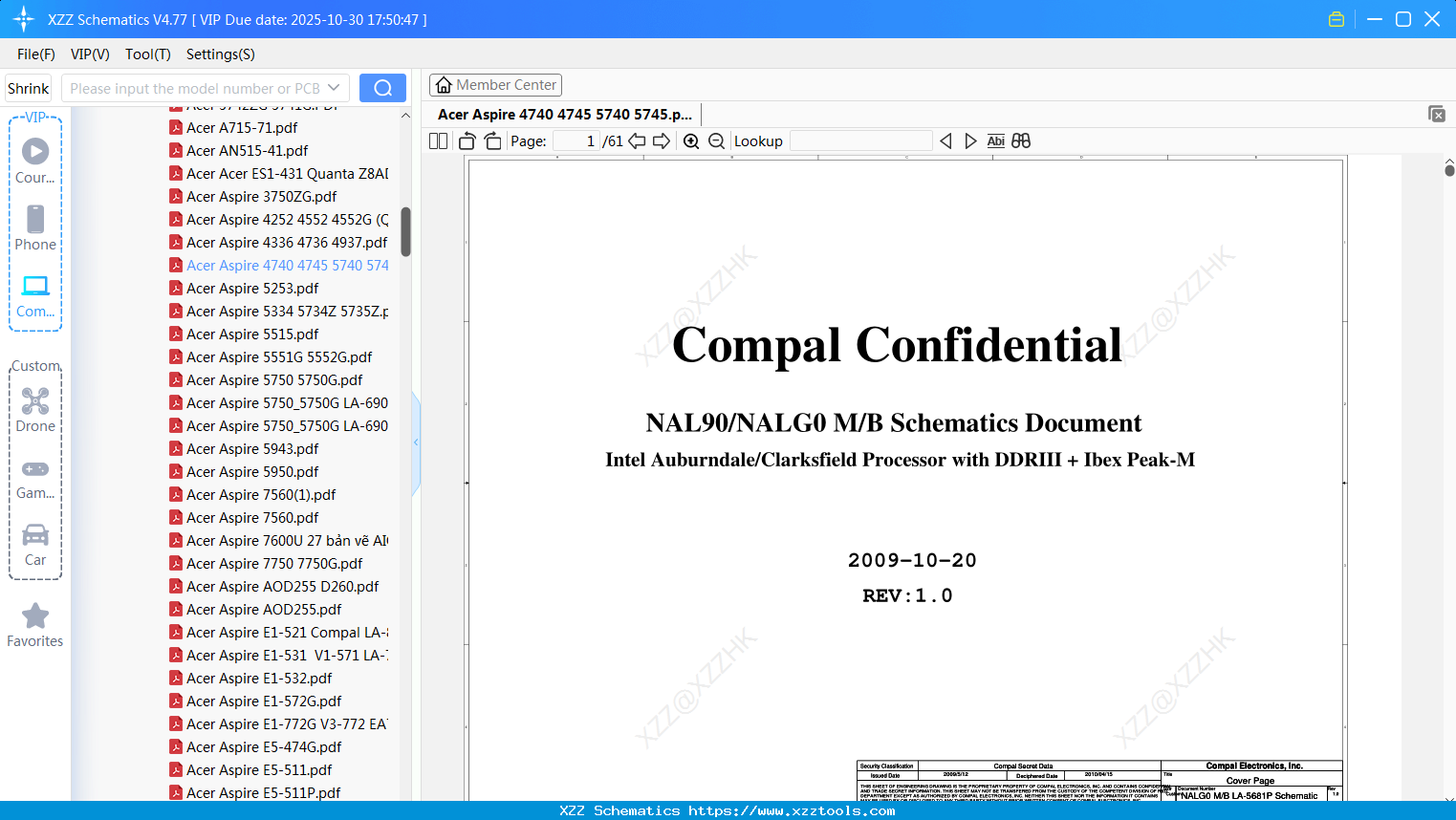Click the model number search field

tap(196, 88)
